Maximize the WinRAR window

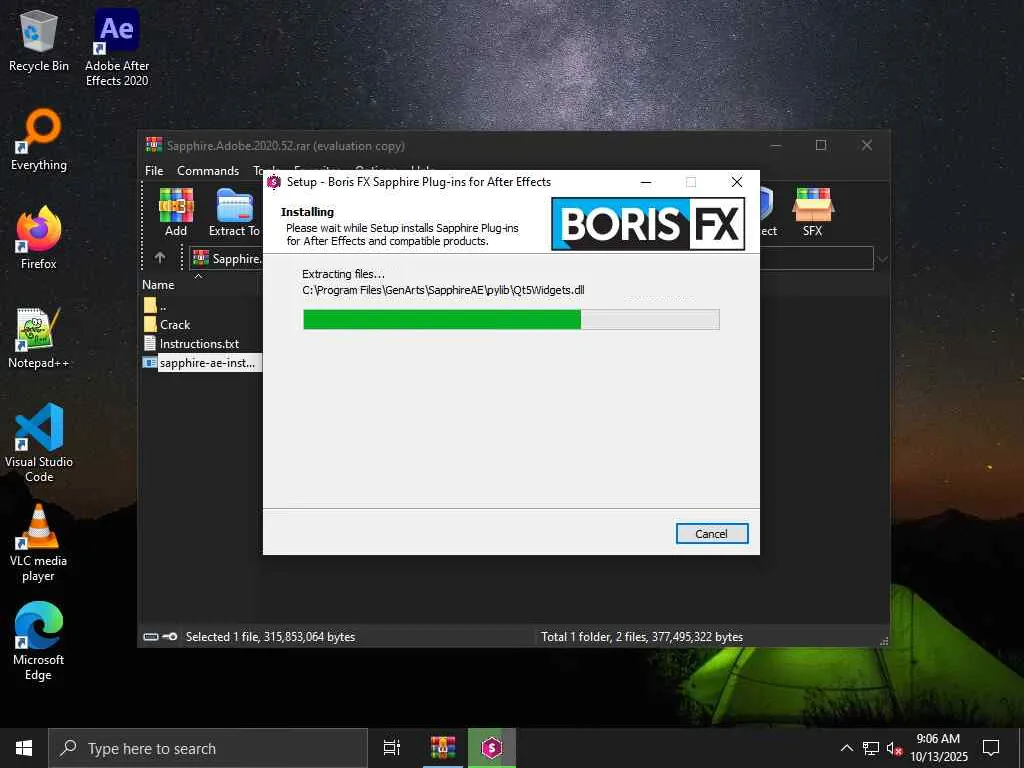pos(821,145)
